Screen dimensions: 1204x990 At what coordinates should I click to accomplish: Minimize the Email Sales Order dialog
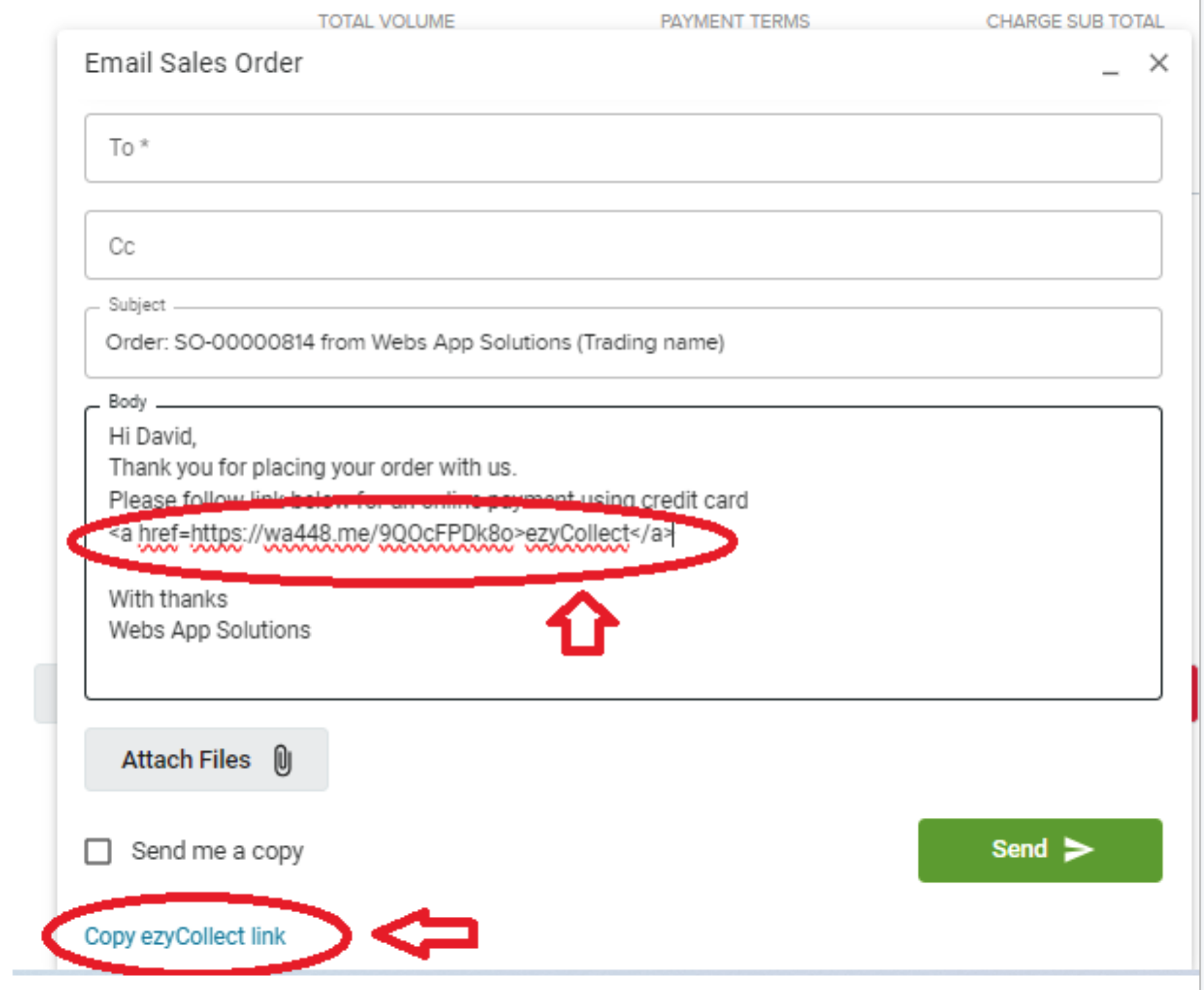[x=1110, y=66]
